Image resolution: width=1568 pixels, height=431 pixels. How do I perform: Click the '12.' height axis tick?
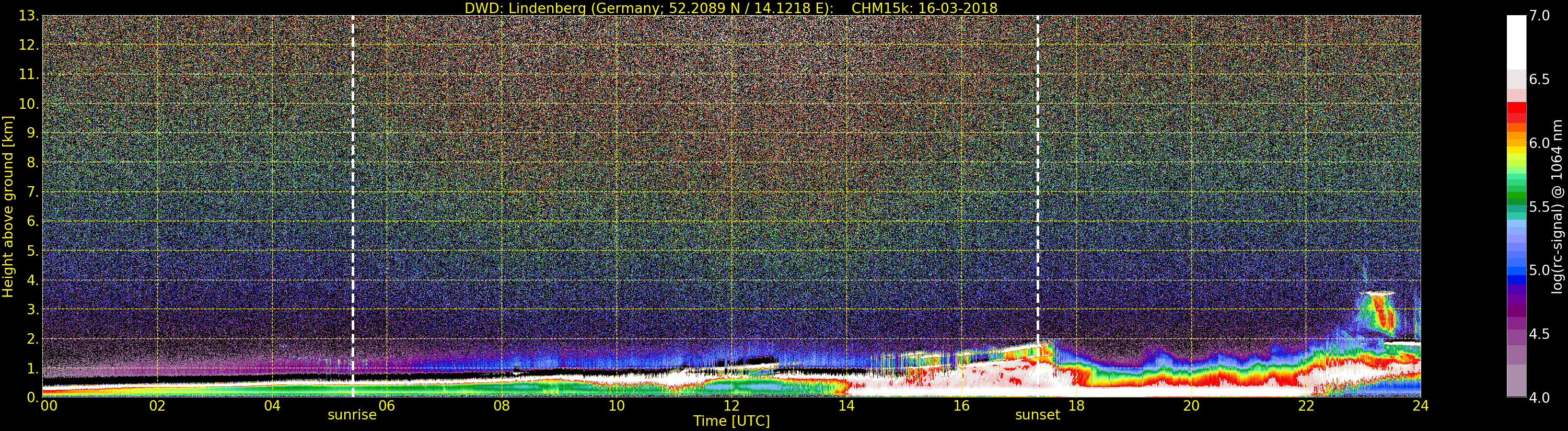point(29,45)
